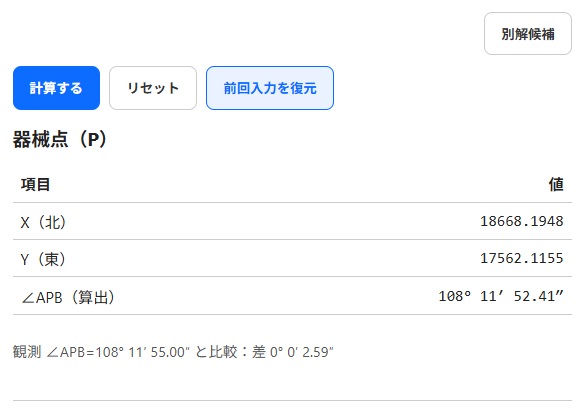Click the observed value 108° 11′ 55.00″
This screenshot has height=408, width=584.
[143, 352]
